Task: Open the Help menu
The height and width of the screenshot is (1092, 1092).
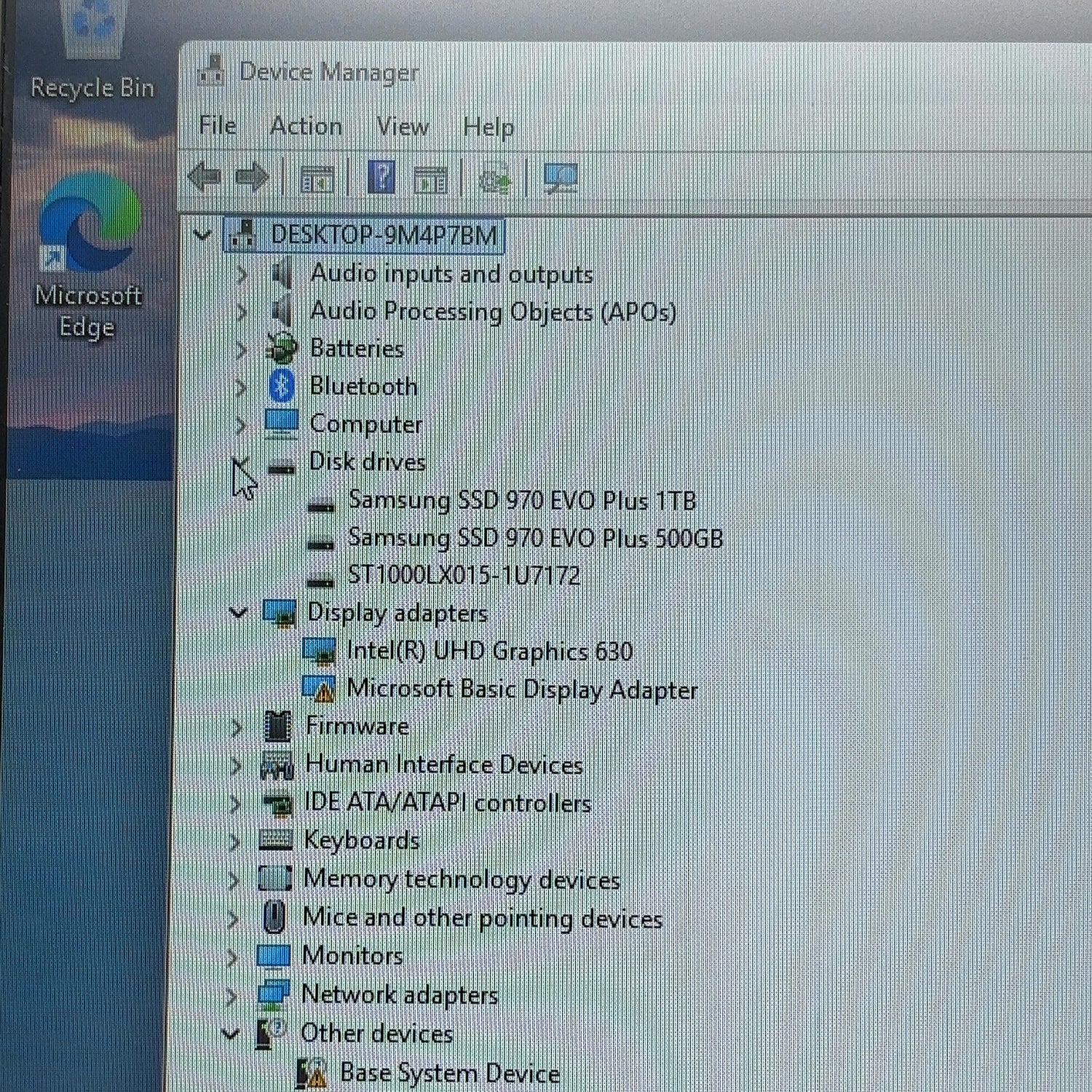Action: tap(488, 127)
